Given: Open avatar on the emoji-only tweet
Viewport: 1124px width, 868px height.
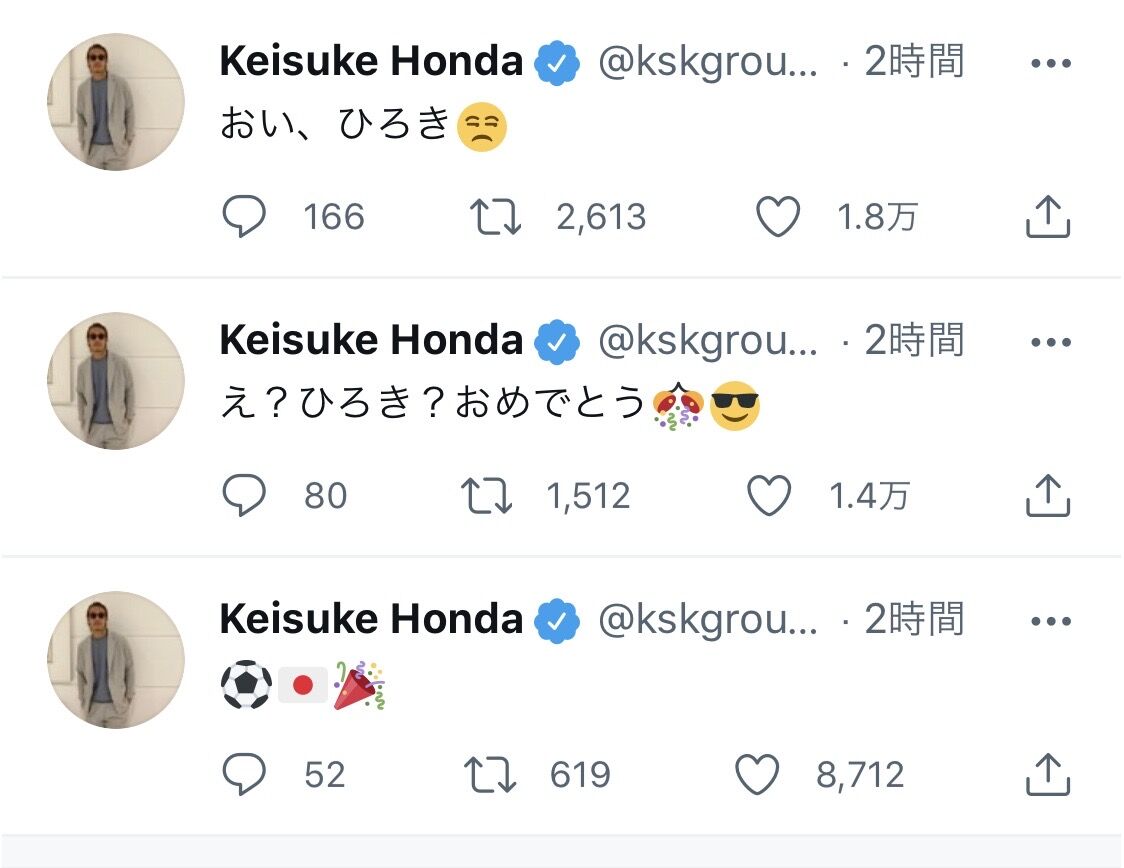Looking at the screenshot, I should (116, 659).
